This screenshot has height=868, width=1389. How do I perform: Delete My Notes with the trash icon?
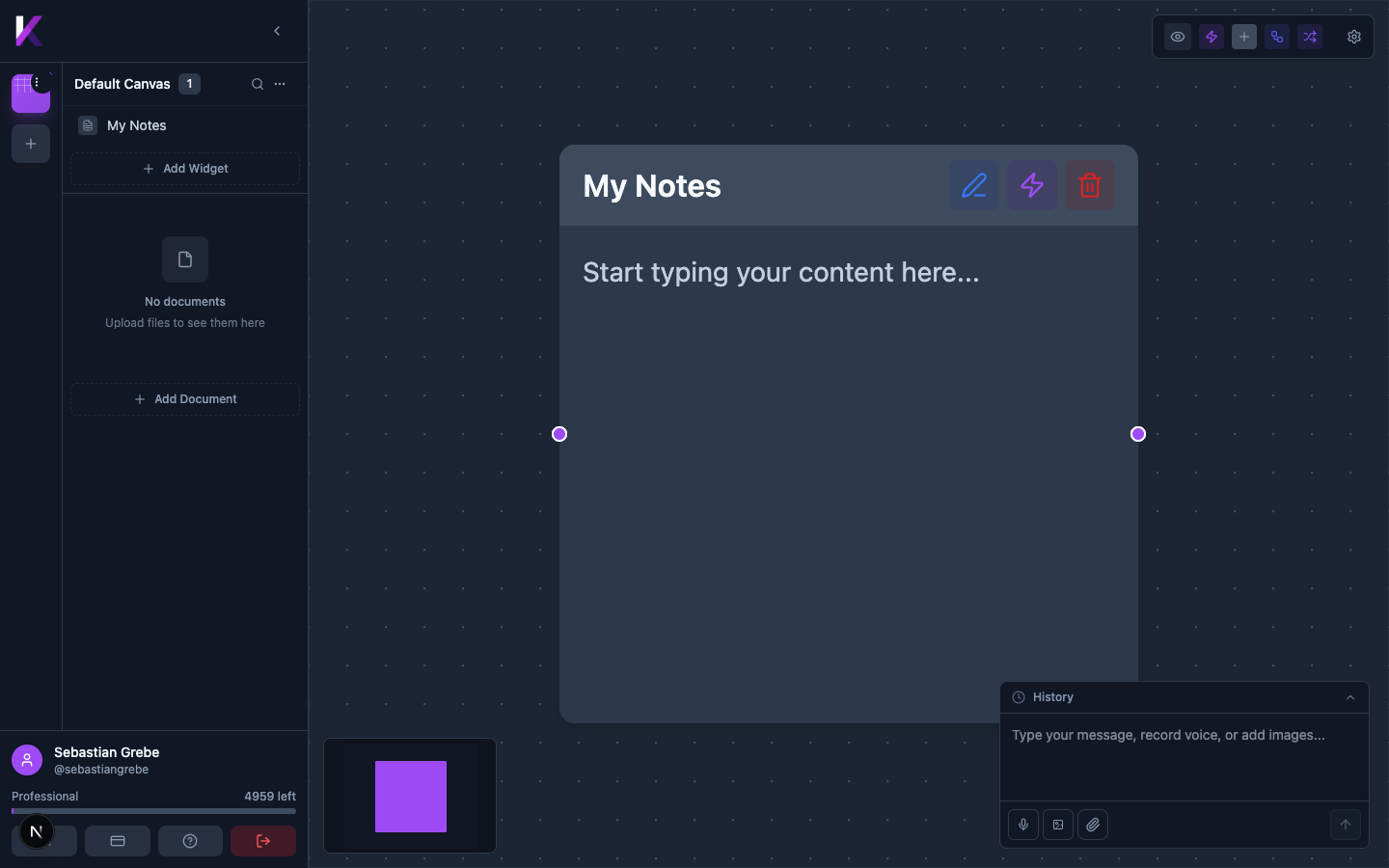(1090, 185)
